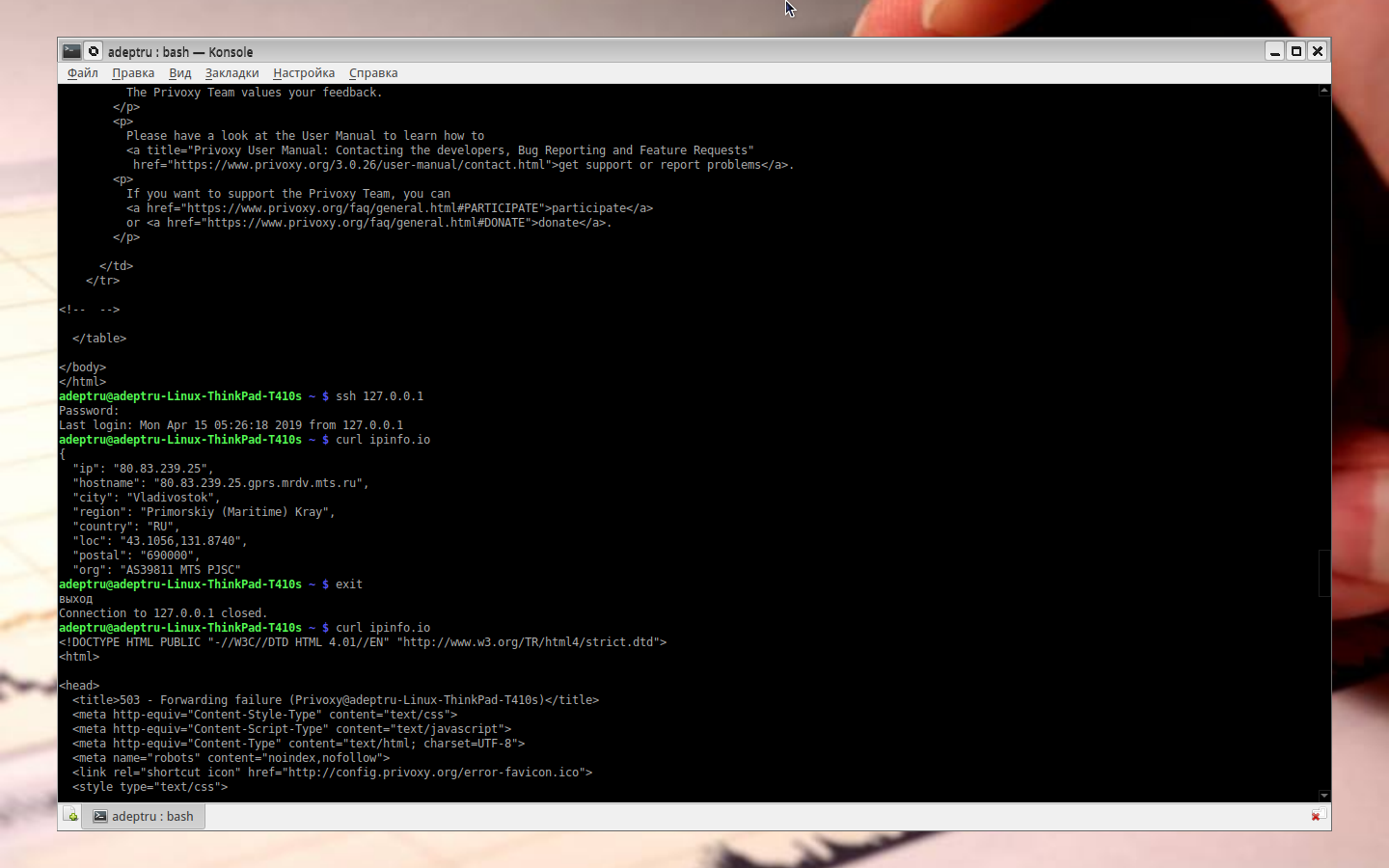Screen dimensions: 1389x868
Task: Close the current tab with the red icon
Action: point(1318,815)
